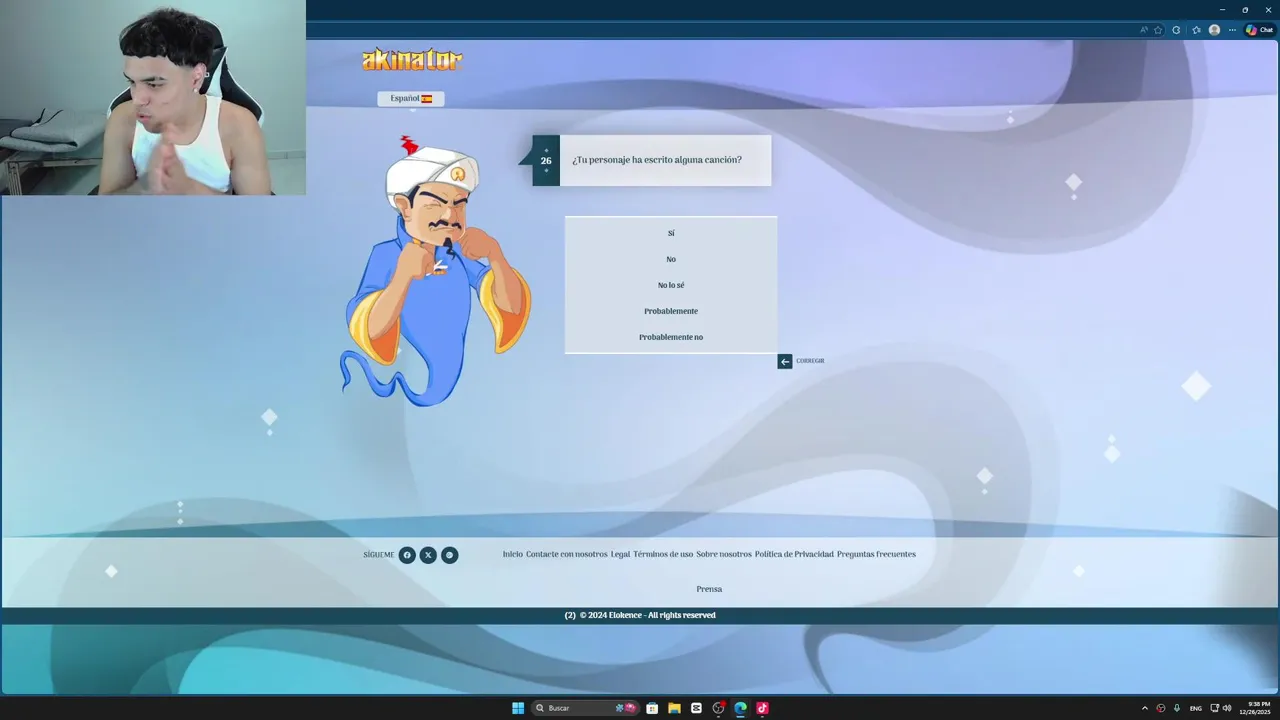This screenshot has width=1280, height=720.
Task: Select the Probablemente answer
Action: (671, 311)
